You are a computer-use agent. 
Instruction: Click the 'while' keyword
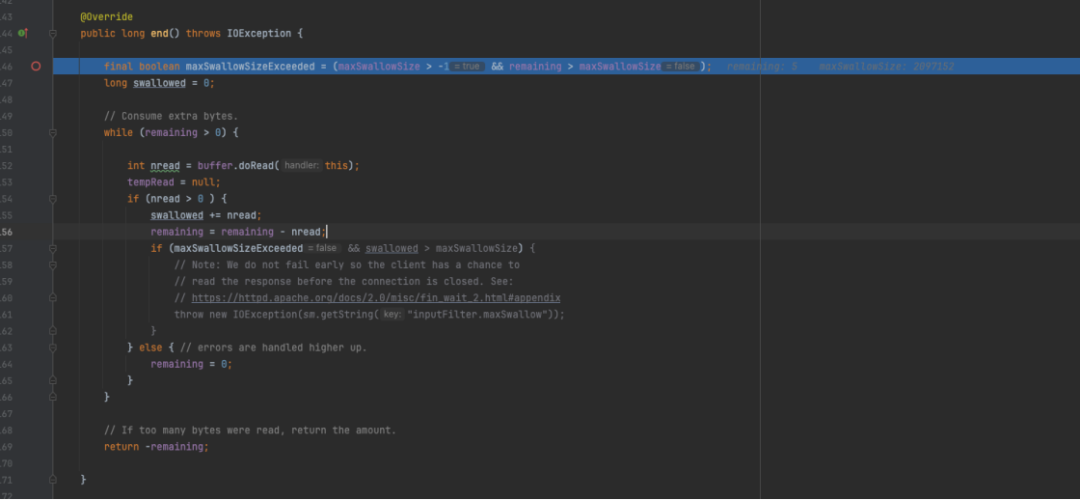(118, 132)
